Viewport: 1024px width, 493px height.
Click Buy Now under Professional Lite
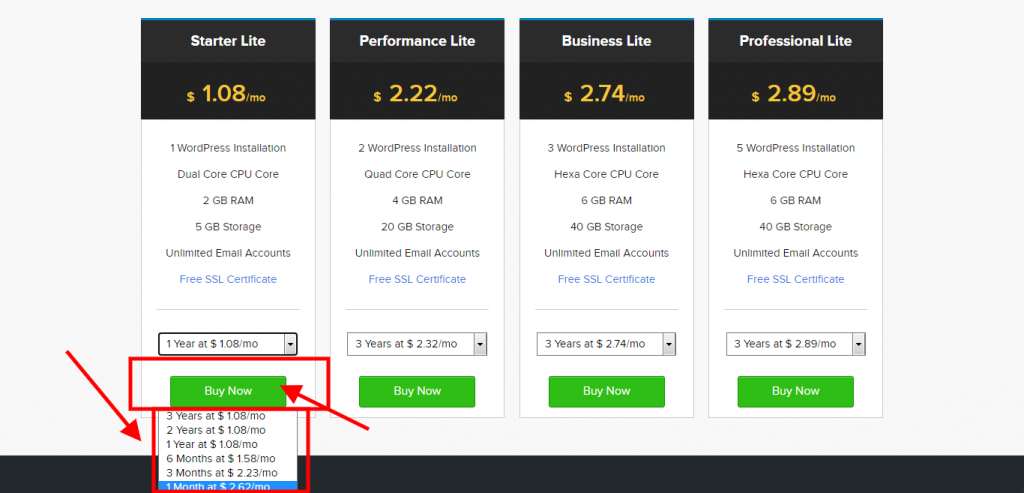(x=795, y=391)
